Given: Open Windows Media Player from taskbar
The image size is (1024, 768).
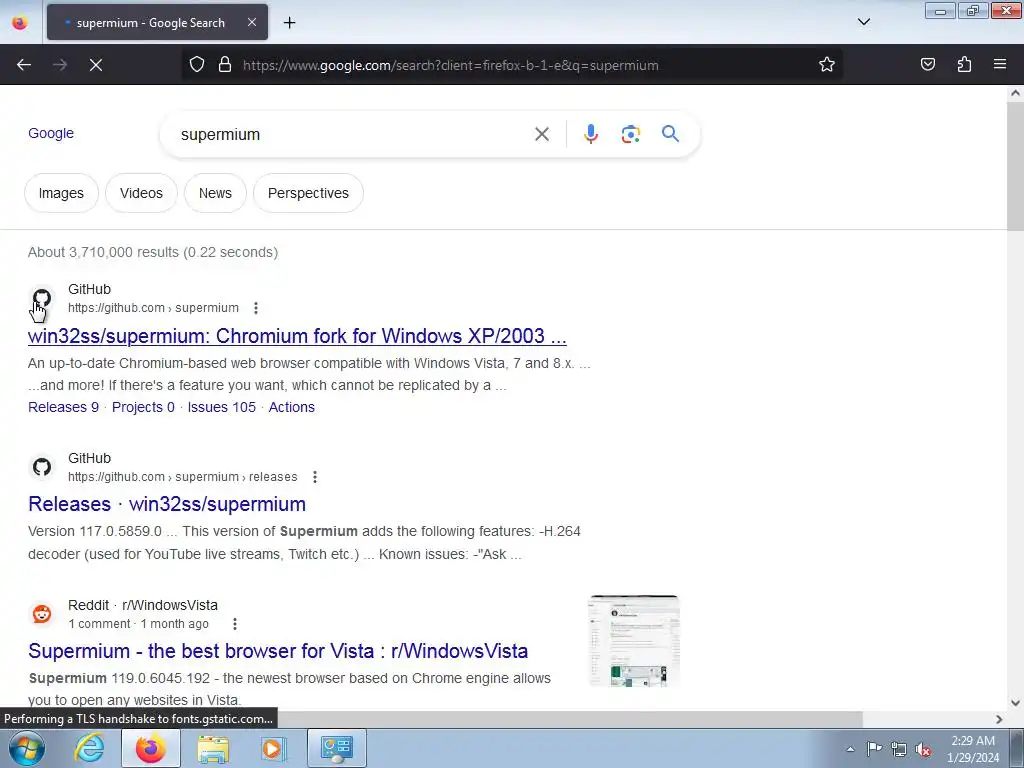Looking at the screenshot, I should [x=274, y=748].
